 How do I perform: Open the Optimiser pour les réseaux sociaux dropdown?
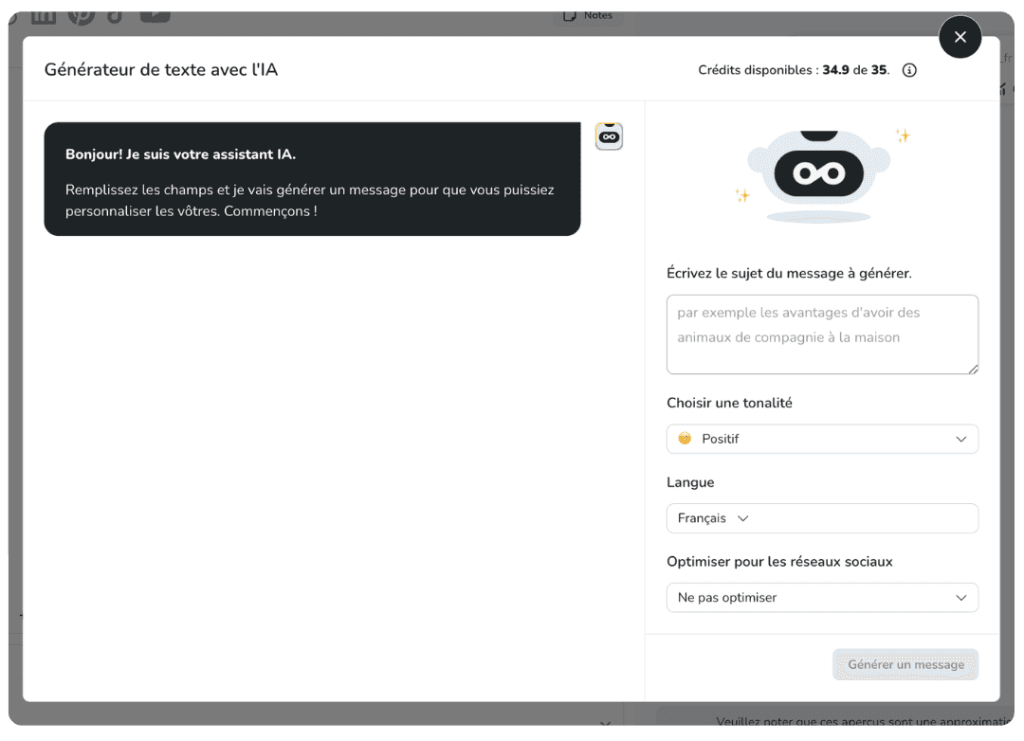tap(822, 598)
